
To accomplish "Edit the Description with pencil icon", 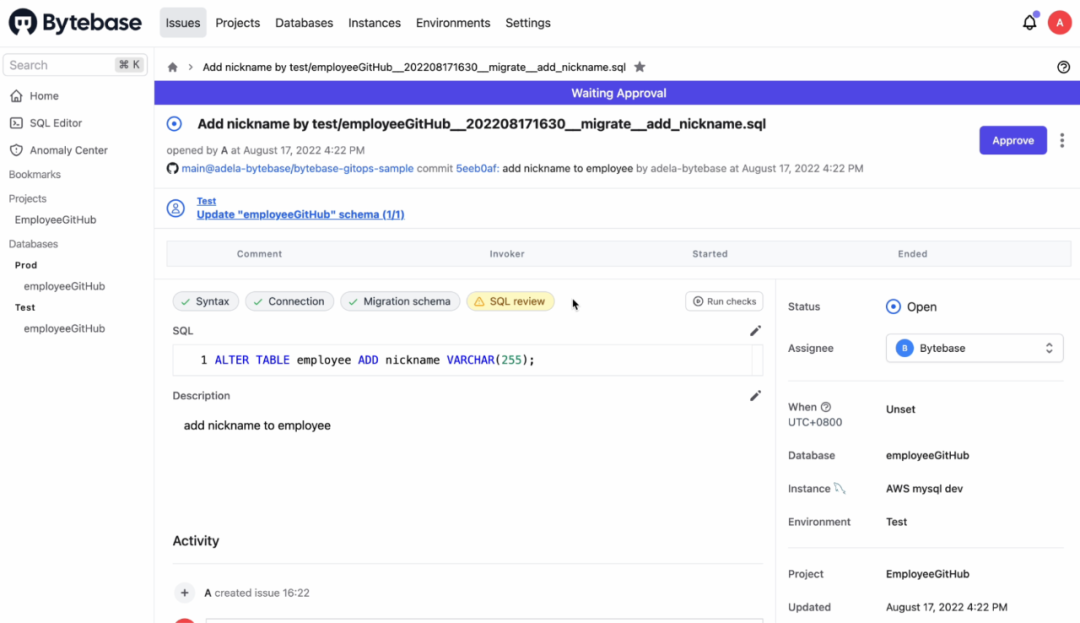I will click(x=755, y=396).
